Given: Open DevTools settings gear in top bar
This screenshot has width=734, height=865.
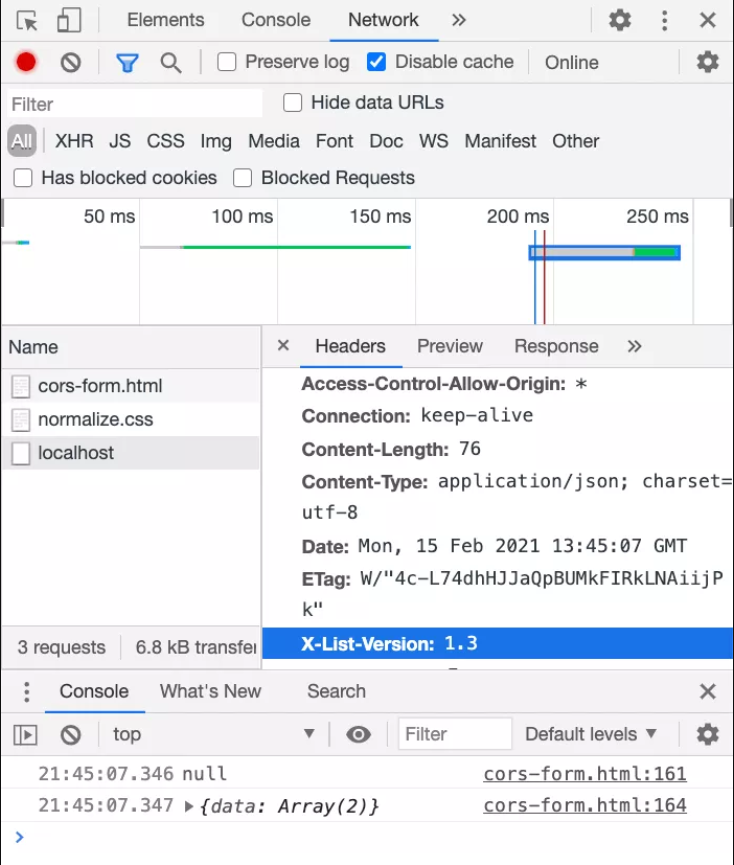Looking at the screenshot, I should pyautogui.click(x=620, y=20).
